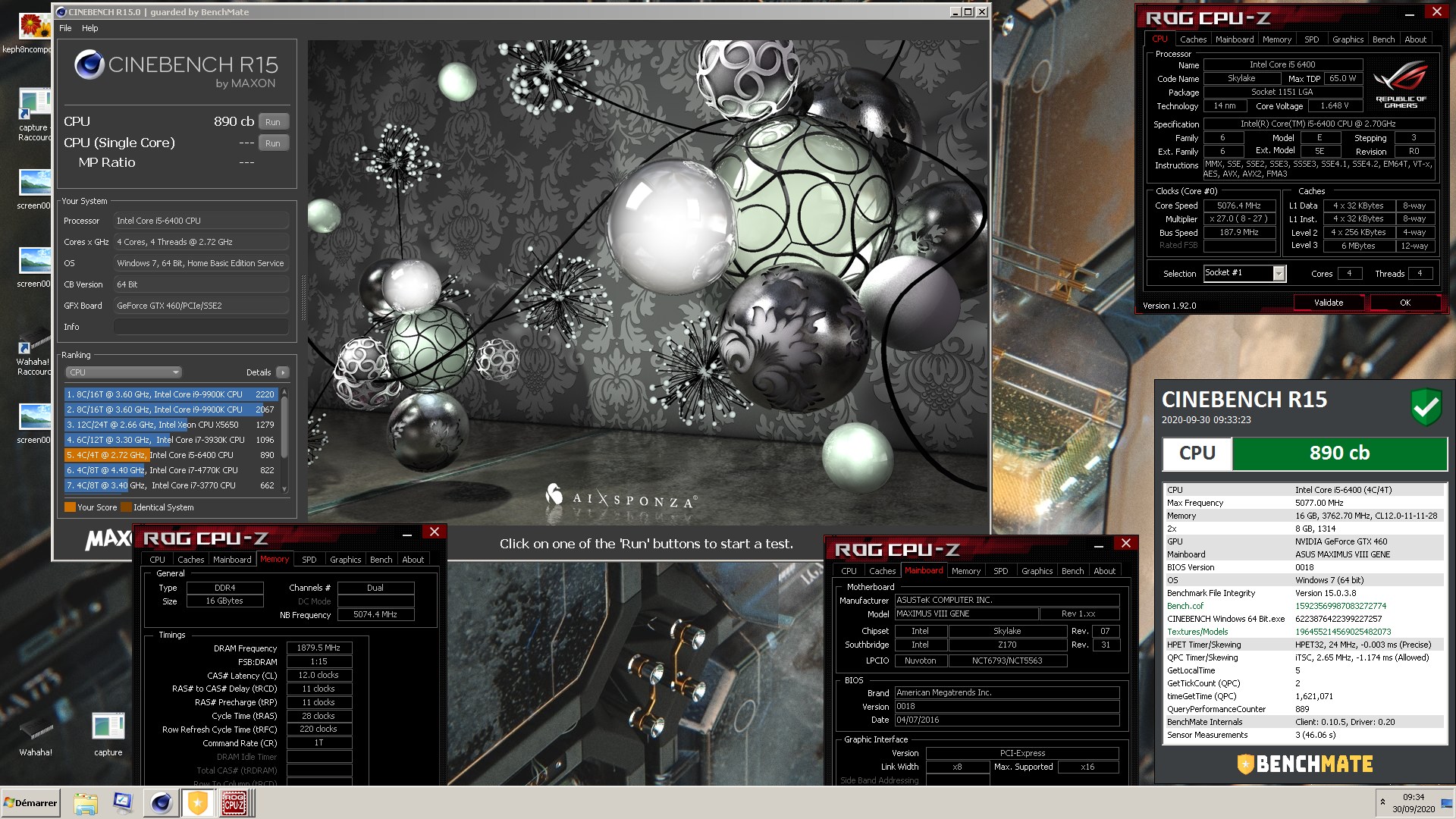
Task: Close the top-right ROG CPU-Z window
Action: coord(1436,11)
